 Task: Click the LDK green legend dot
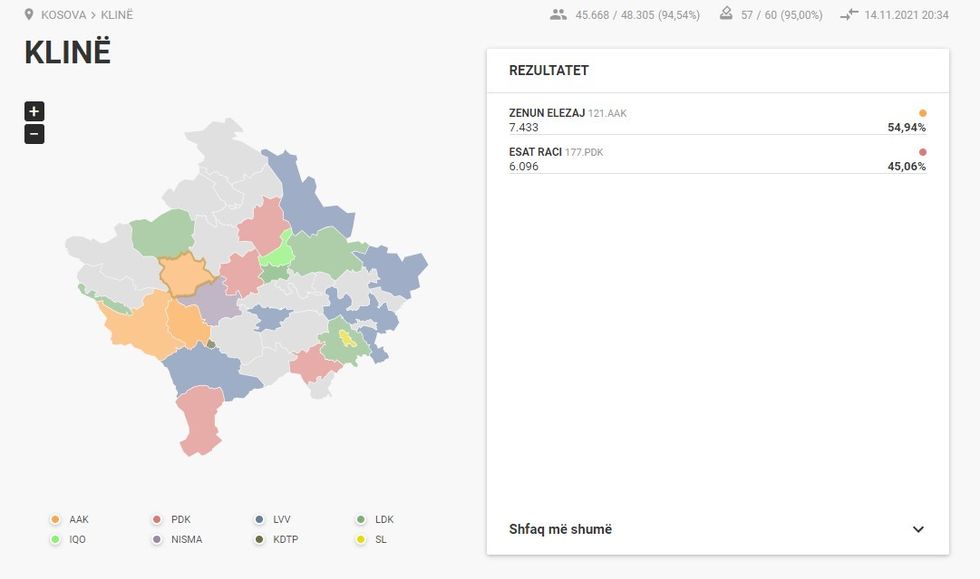(x=361, y=520)
